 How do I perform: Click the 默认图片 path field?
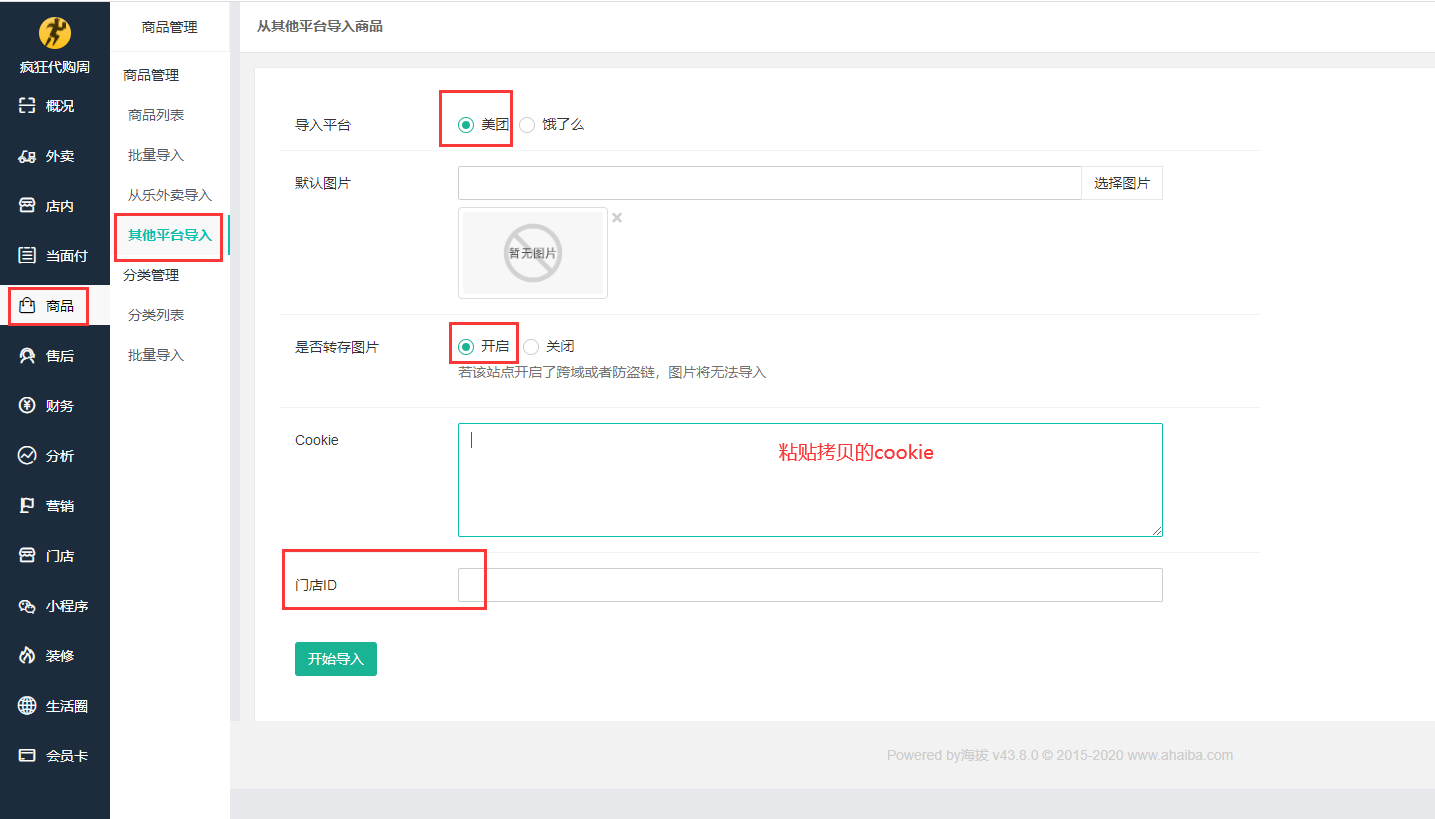(770, 183)
